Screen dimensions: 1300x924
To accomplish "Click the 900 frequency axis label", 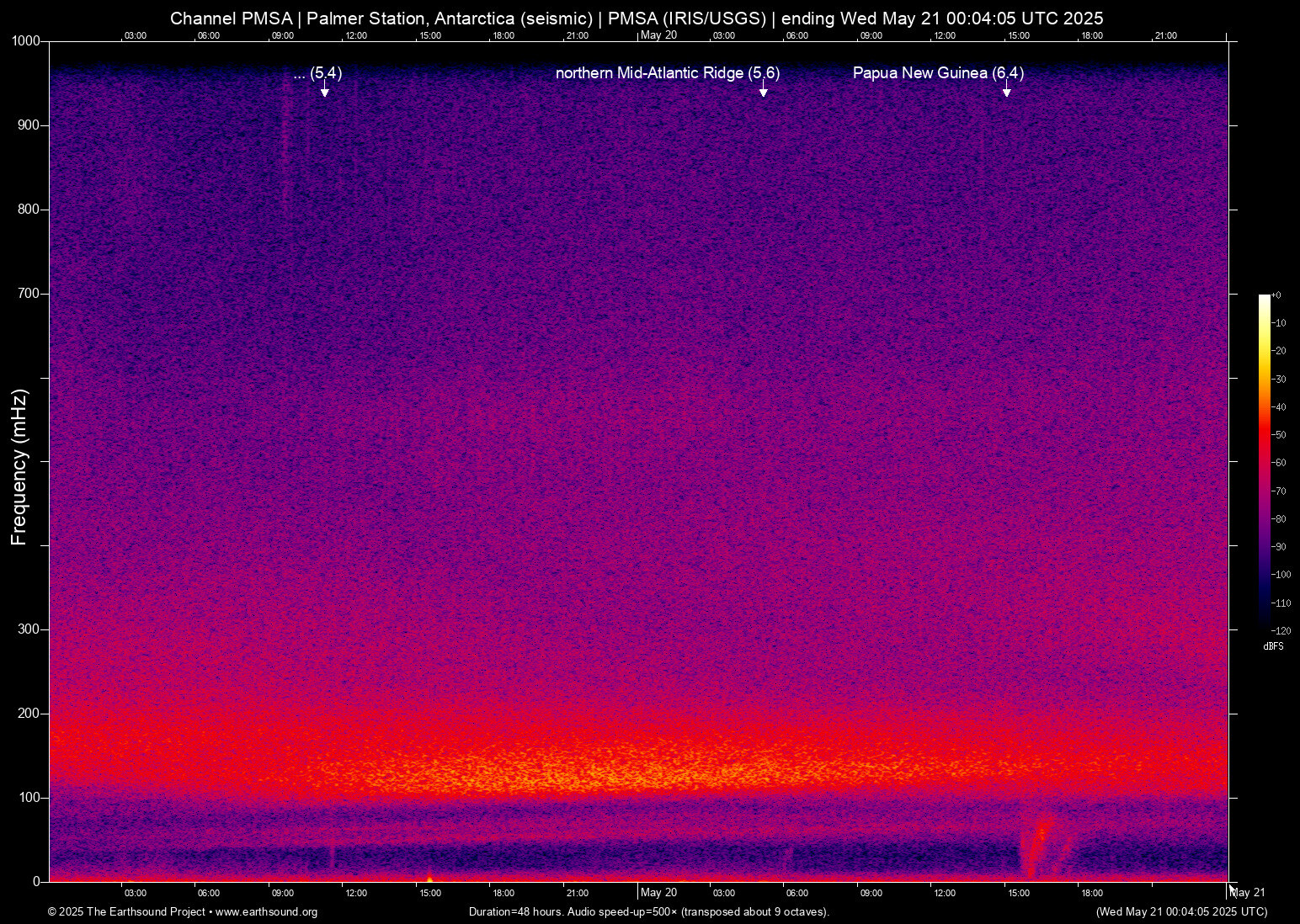I will pyautogui.click(x=29, y=125).
